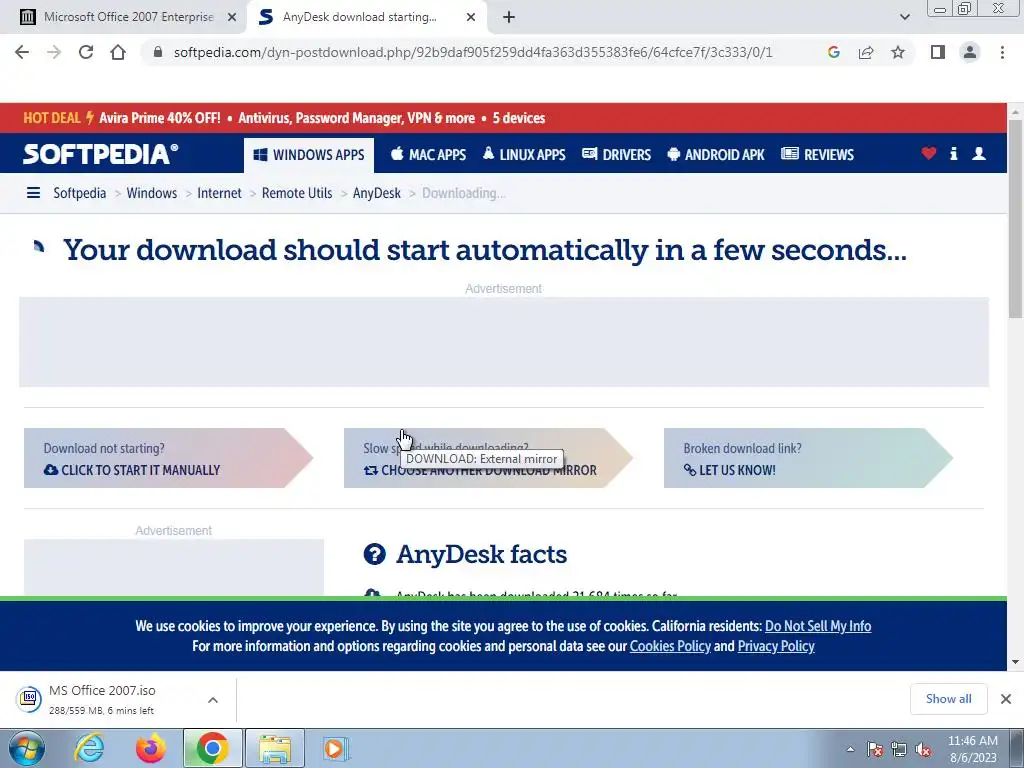The height and width of the screenshot is (768, 1024).
Task: Select the AnyDesk download starting tab
Action: tap(367, 18)
